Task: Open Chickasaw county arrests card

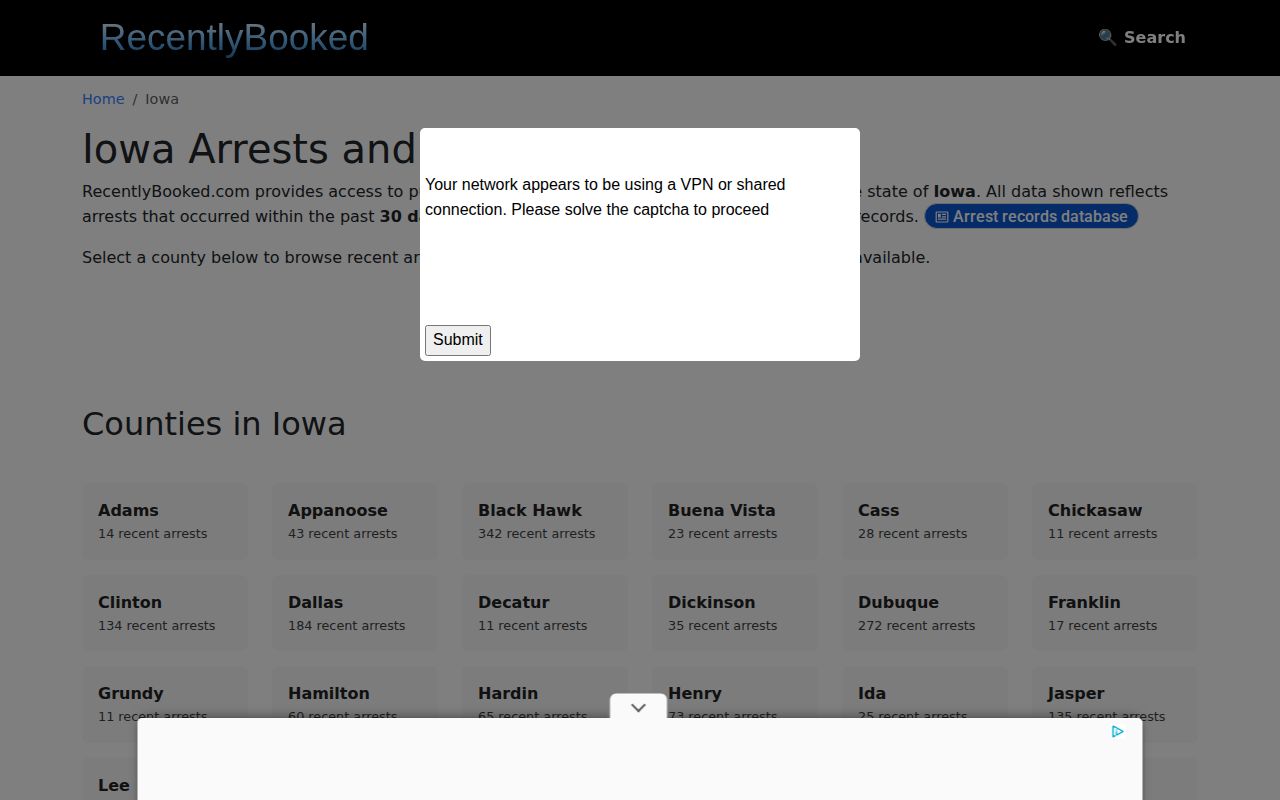Action: tap(1115, 521)
